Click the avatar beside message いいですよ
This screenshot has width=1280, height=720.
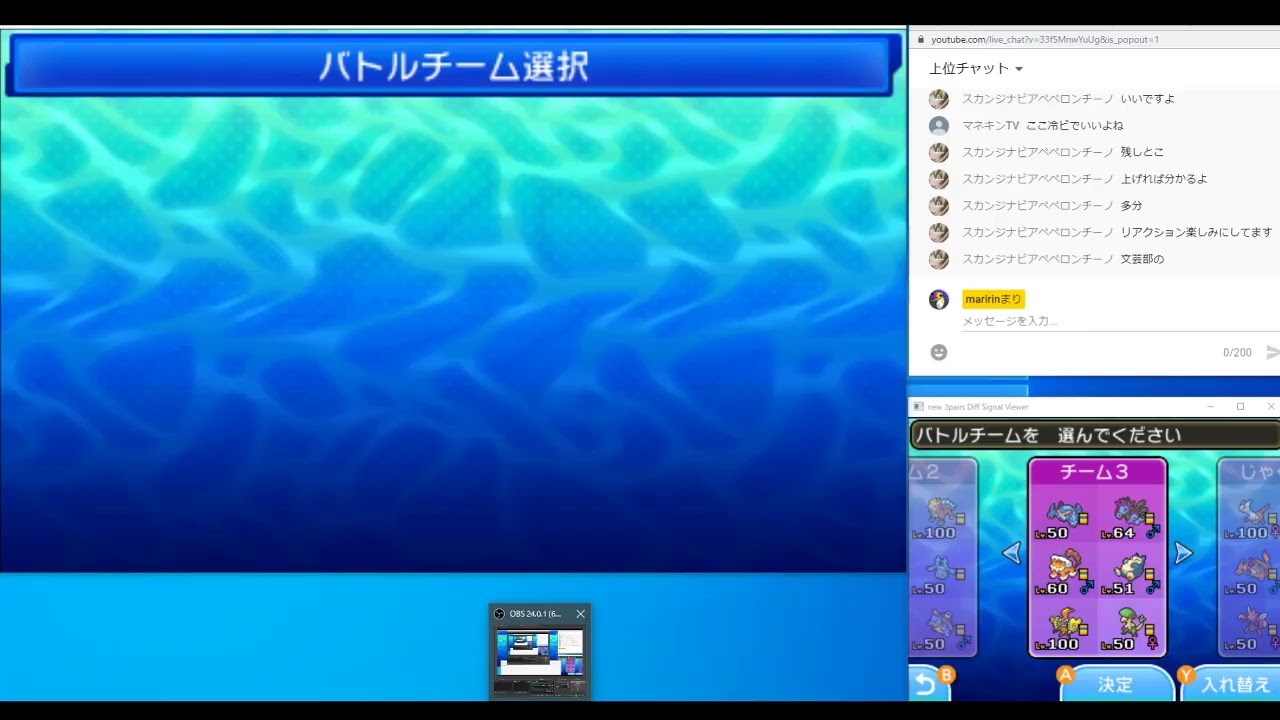pyautogui.click(x=938, y=99)
